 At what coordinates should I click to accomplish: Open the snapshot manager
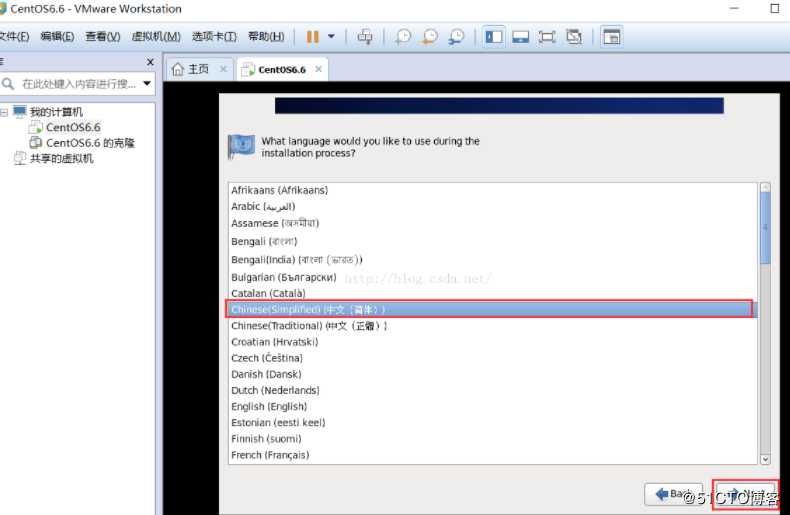tap(456, 36)
